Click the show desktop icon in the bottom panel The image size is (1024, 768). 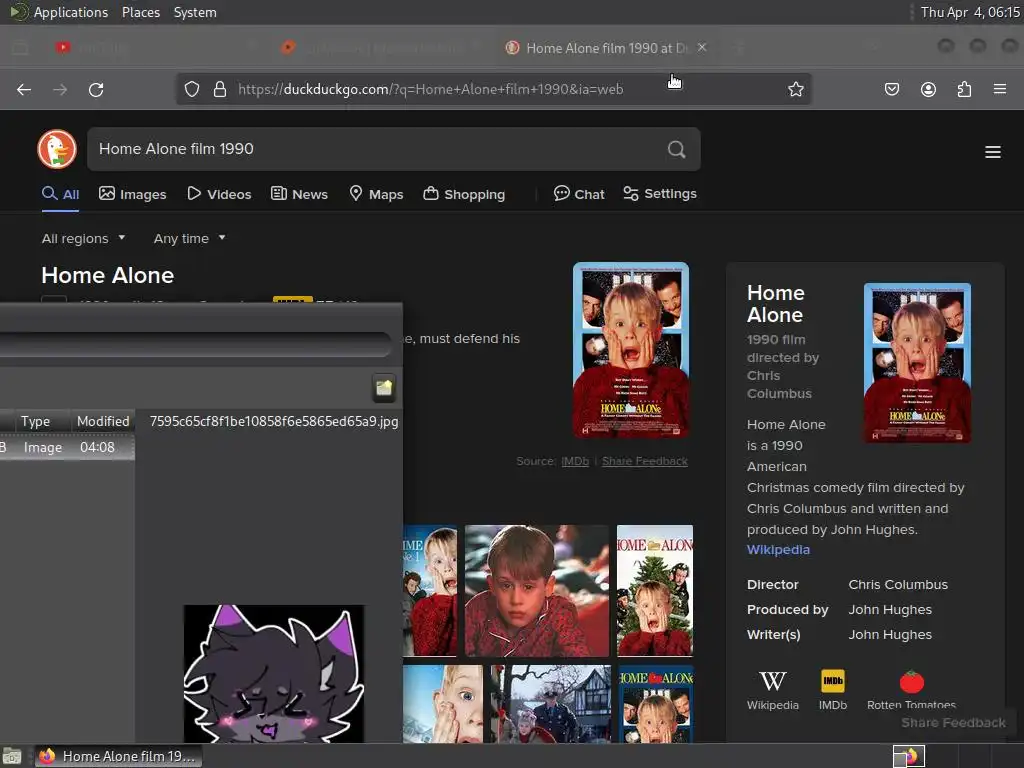click(12, 756)
